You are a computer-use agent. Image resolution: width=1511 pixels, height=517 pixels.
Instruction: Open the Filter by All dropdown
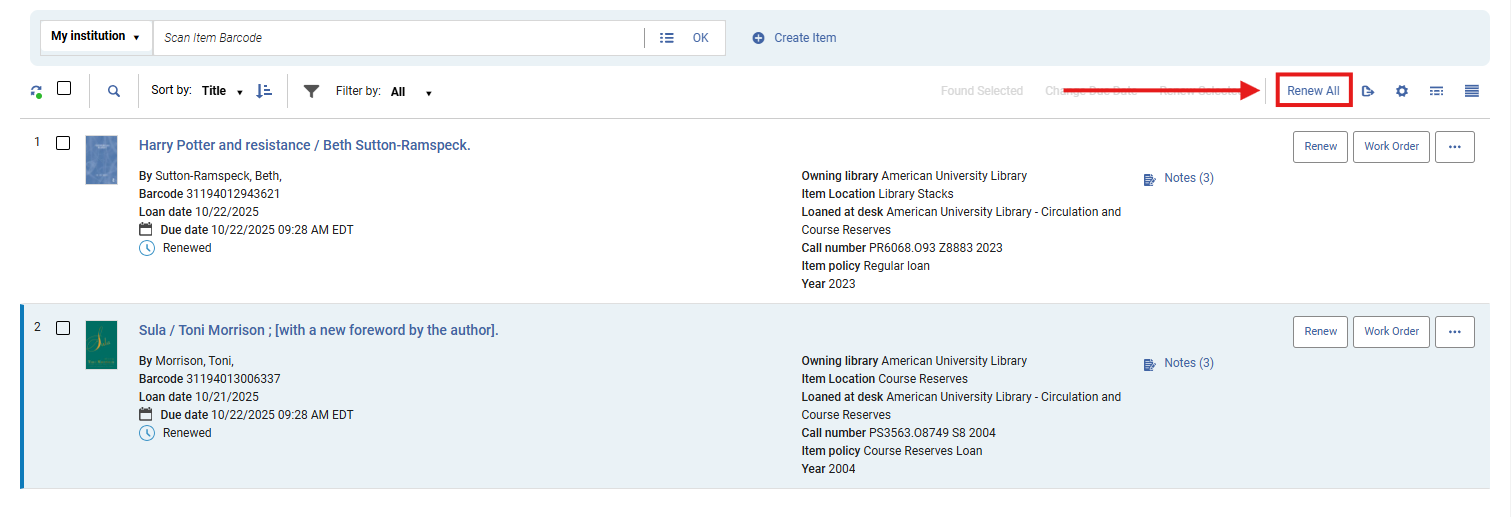[411, 92]
